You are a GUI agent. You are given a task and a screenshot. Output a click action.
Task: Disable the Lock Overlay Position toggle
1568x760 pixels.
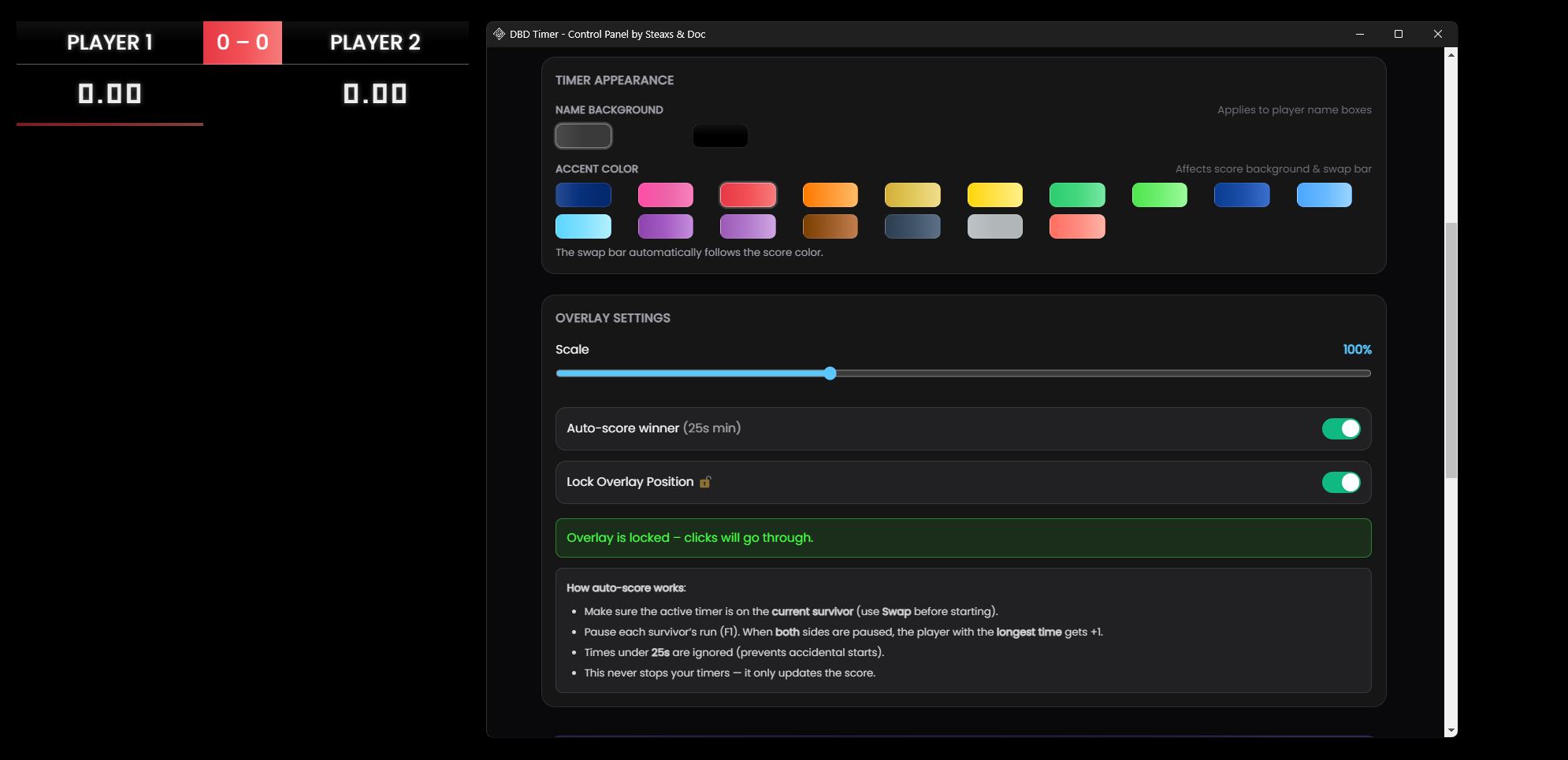[1340, 482]
